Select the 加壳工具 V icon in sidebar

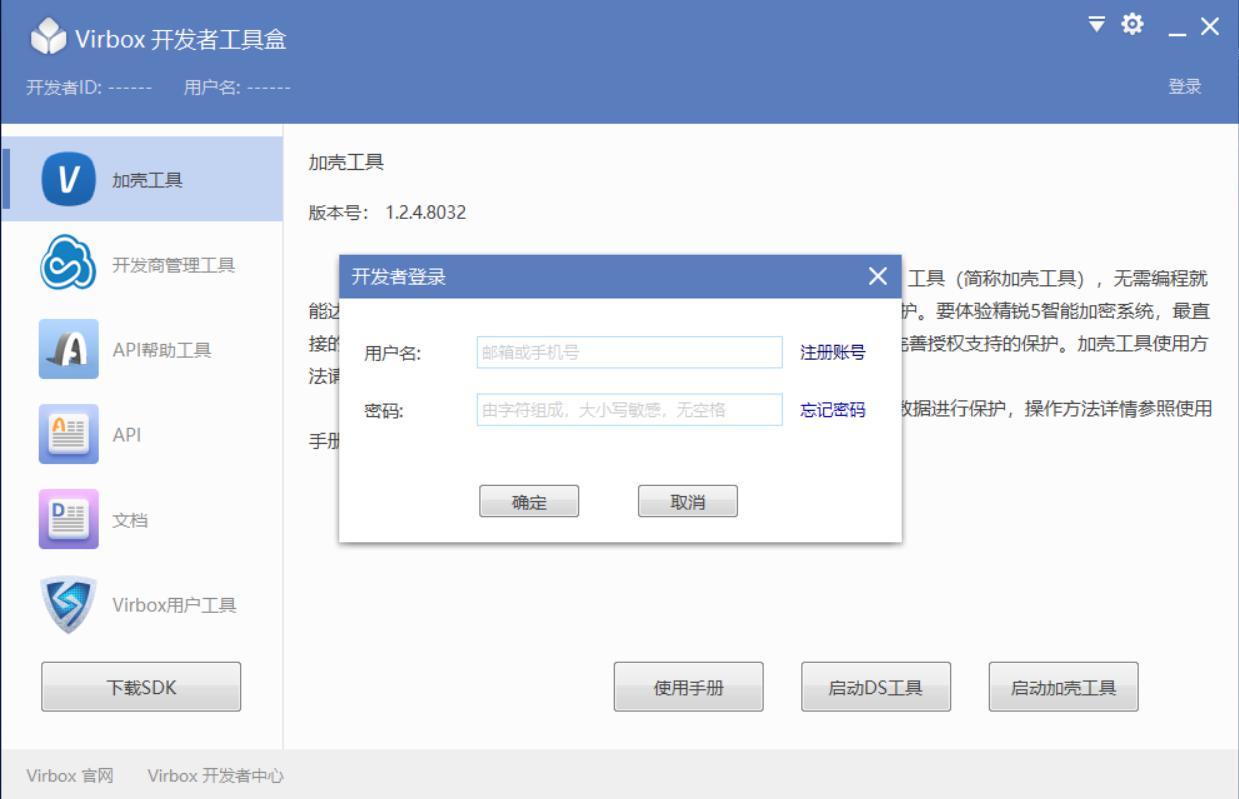pyautogui.click(x=68, y=180)
